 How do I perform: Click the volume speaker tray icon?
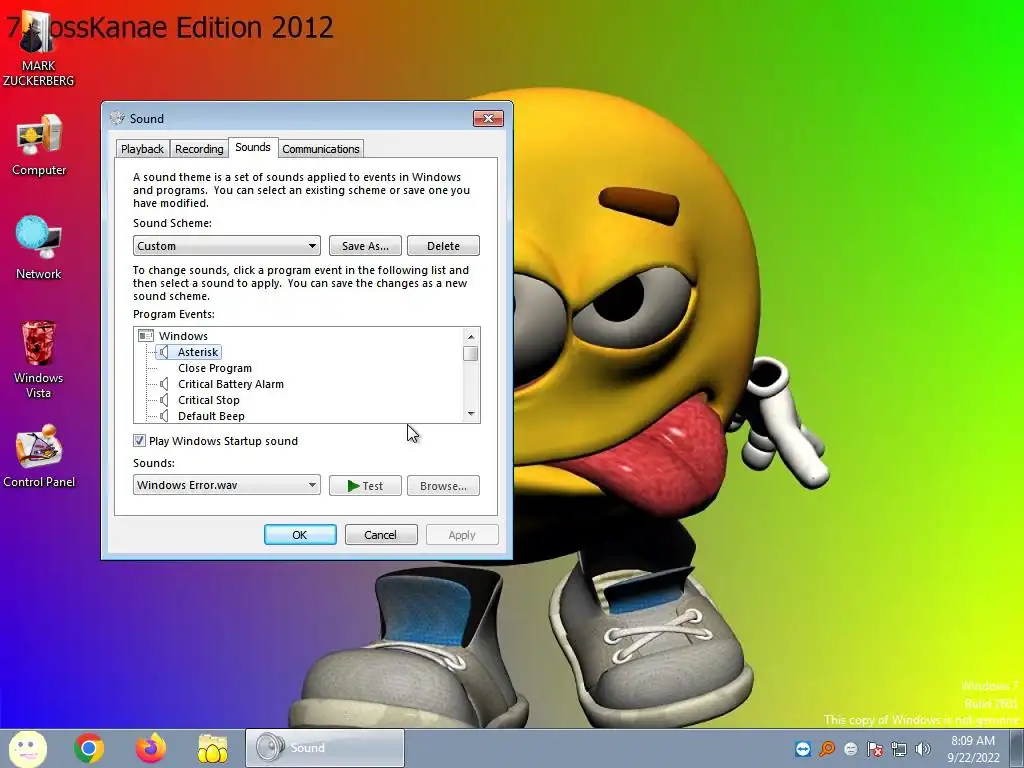click(x=923, y=749)
